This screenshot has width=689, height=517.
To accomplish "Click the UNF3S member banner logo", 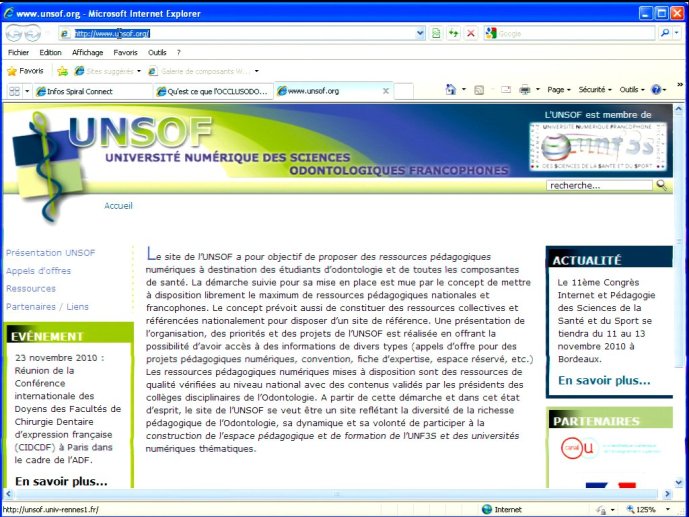I will tap(598, 147).
